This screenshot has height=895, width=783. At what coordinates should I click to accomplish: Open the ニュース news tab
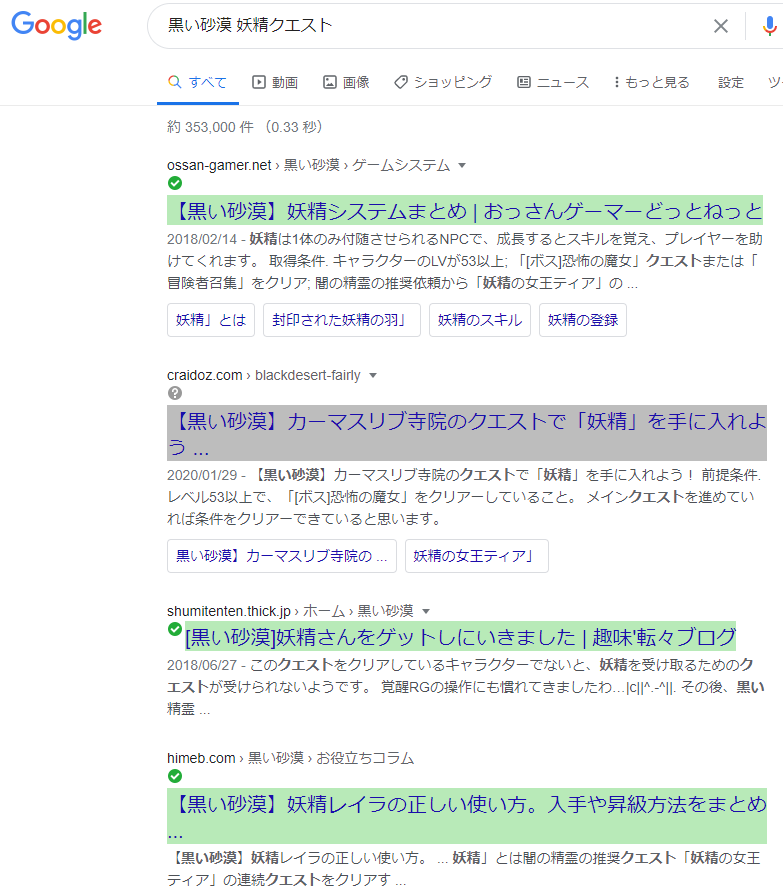pos(553,82)
